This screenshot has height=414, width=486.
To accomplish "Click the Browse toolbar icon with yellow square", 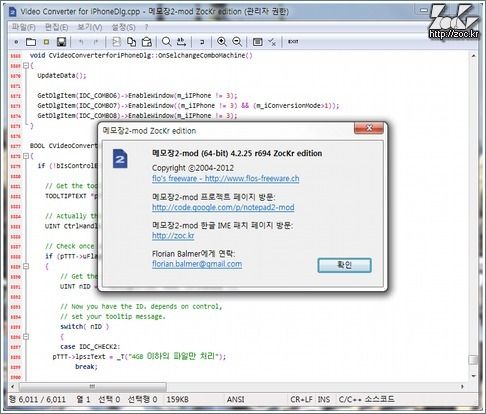I will (x=46, y=42).
